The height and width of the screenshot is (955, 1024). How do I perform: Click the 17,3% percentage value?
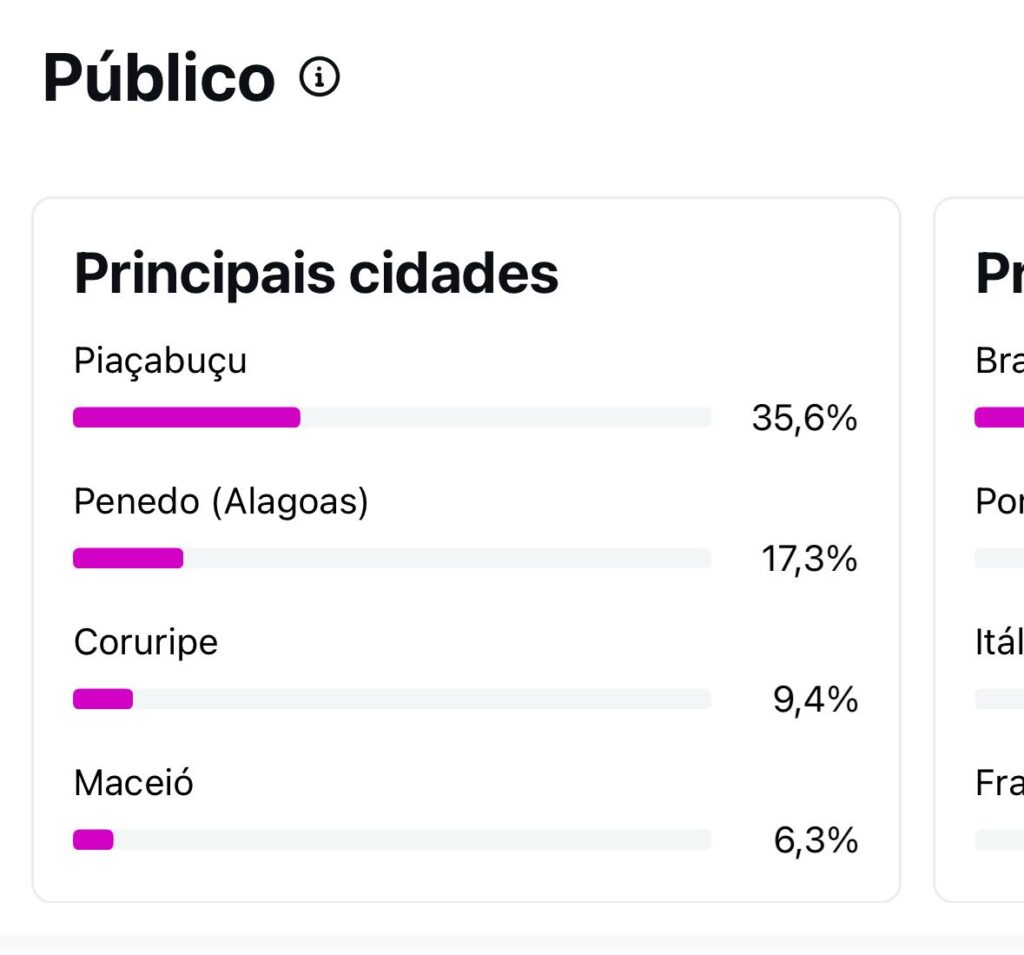(x=809, y=560)
